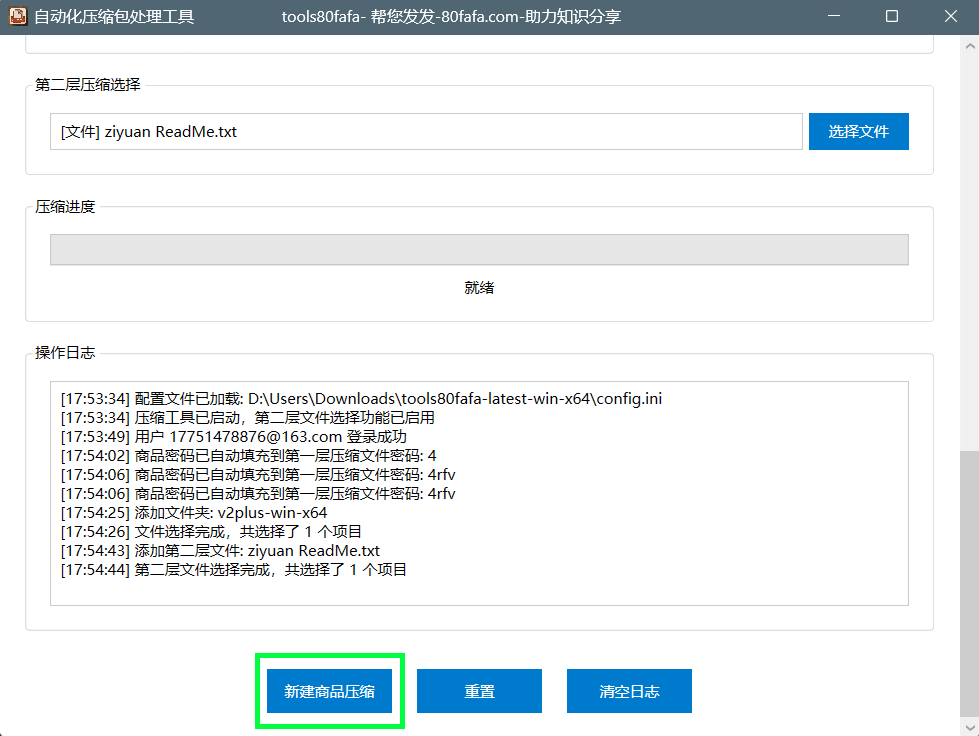Click the 重置 button
The image size is (979, 736).
tap(479, 691)
